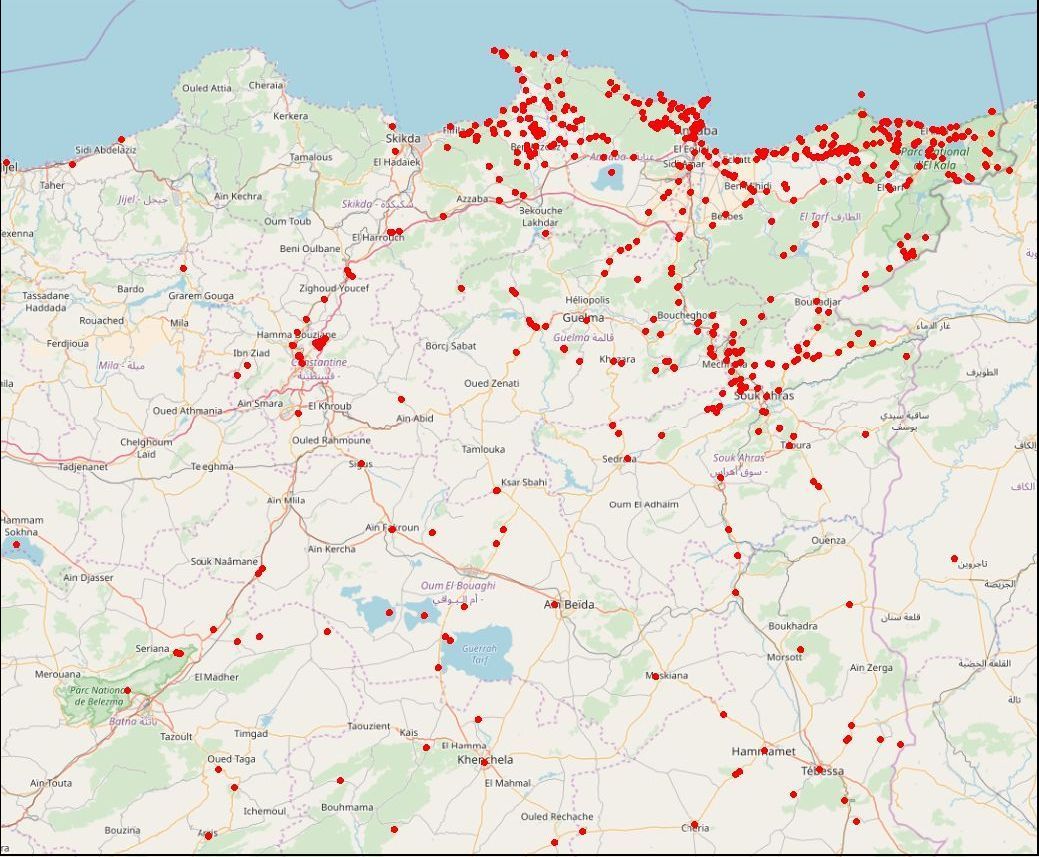Select the Oum El Bouaghi label

pos(455,586)
